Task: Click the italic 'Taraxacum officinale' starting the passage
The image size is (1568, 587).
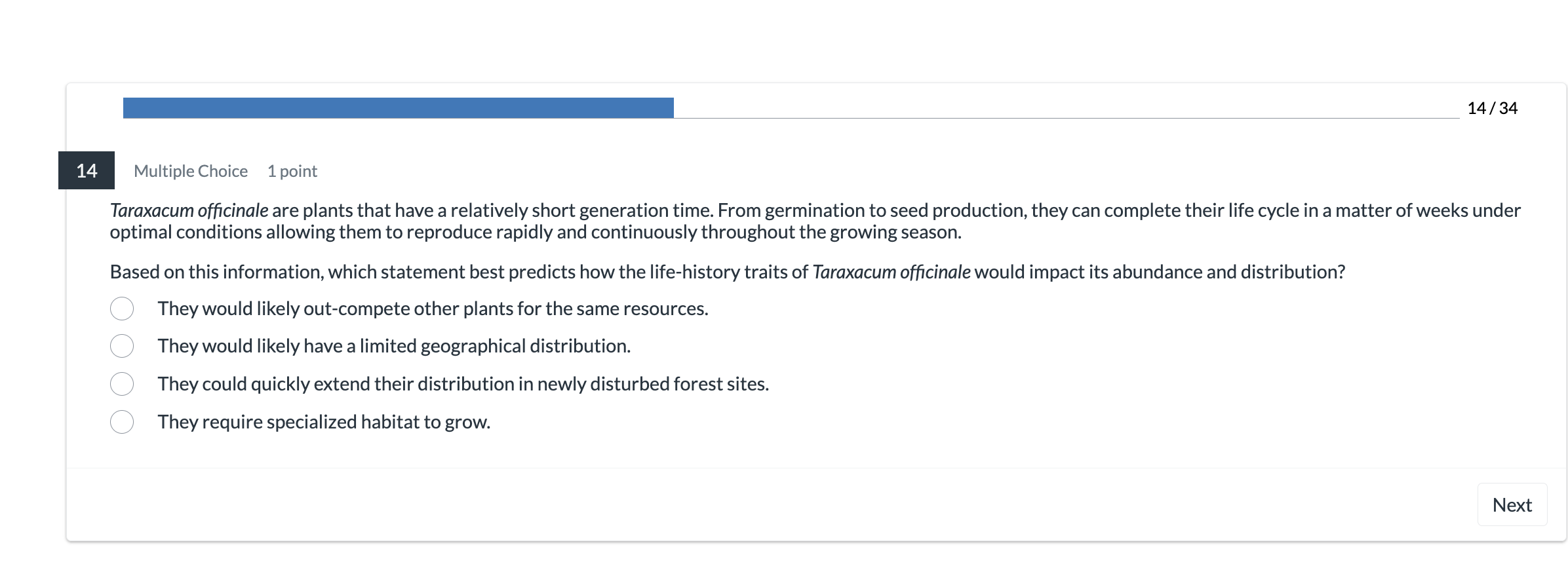Action: [x=189, y=210]
